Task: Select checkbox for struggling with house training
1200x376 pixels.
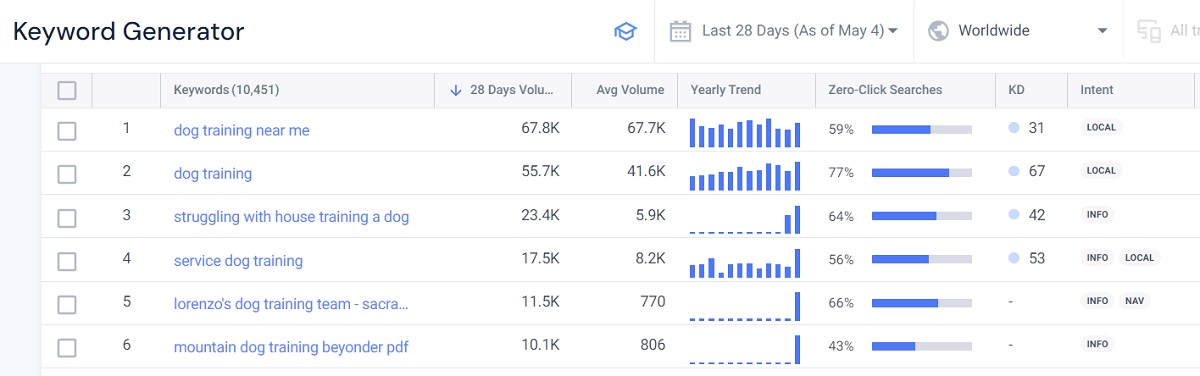Action: [67, 217]
